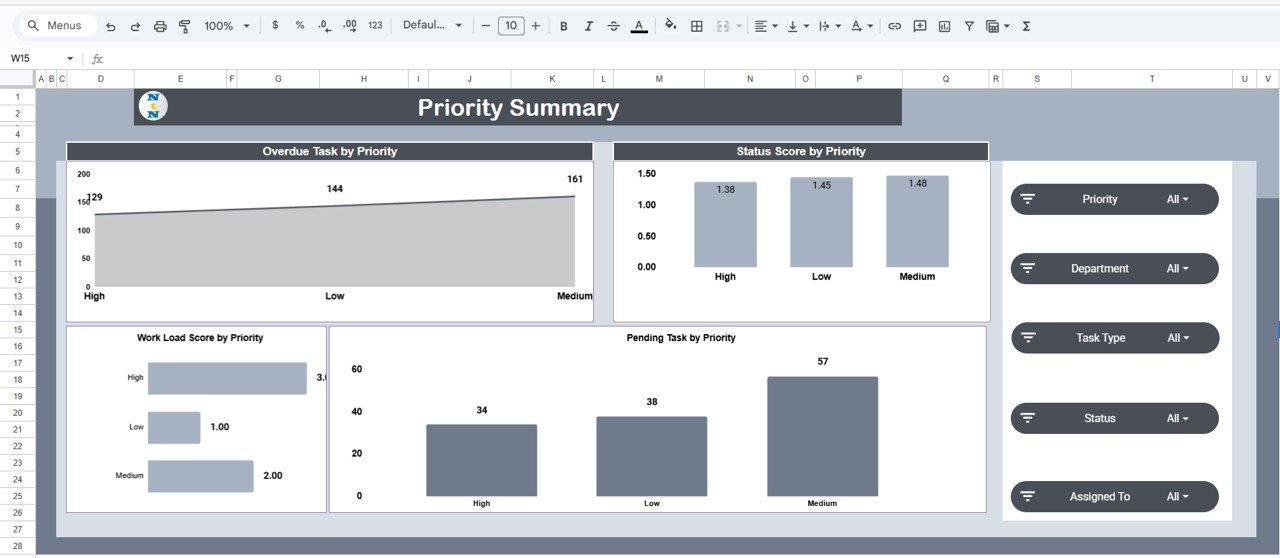Image resolution: width=1280 pixels, height=558 pixels.
Task: Click the print icon
Action: (x=160, y=26)
